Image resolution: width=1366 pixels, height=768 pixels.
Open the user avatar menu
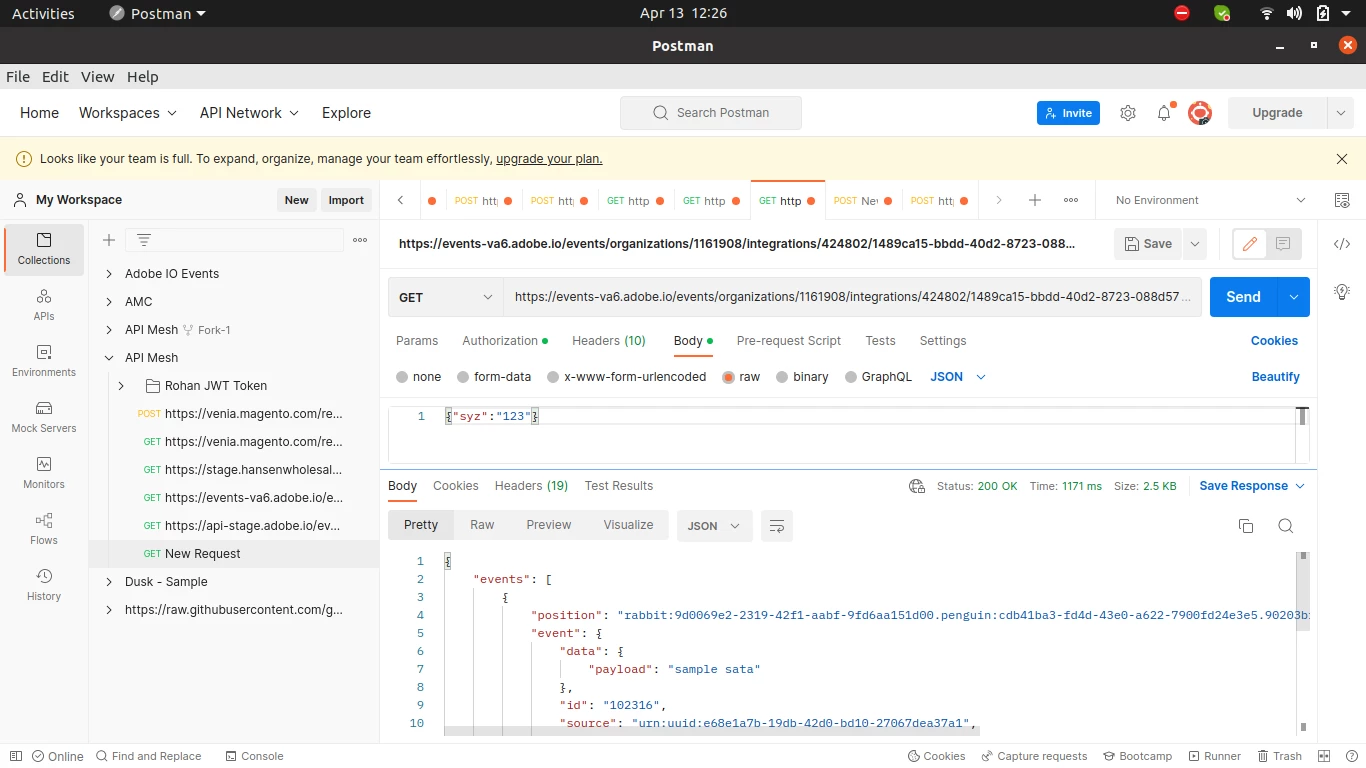coord(1200,113)
